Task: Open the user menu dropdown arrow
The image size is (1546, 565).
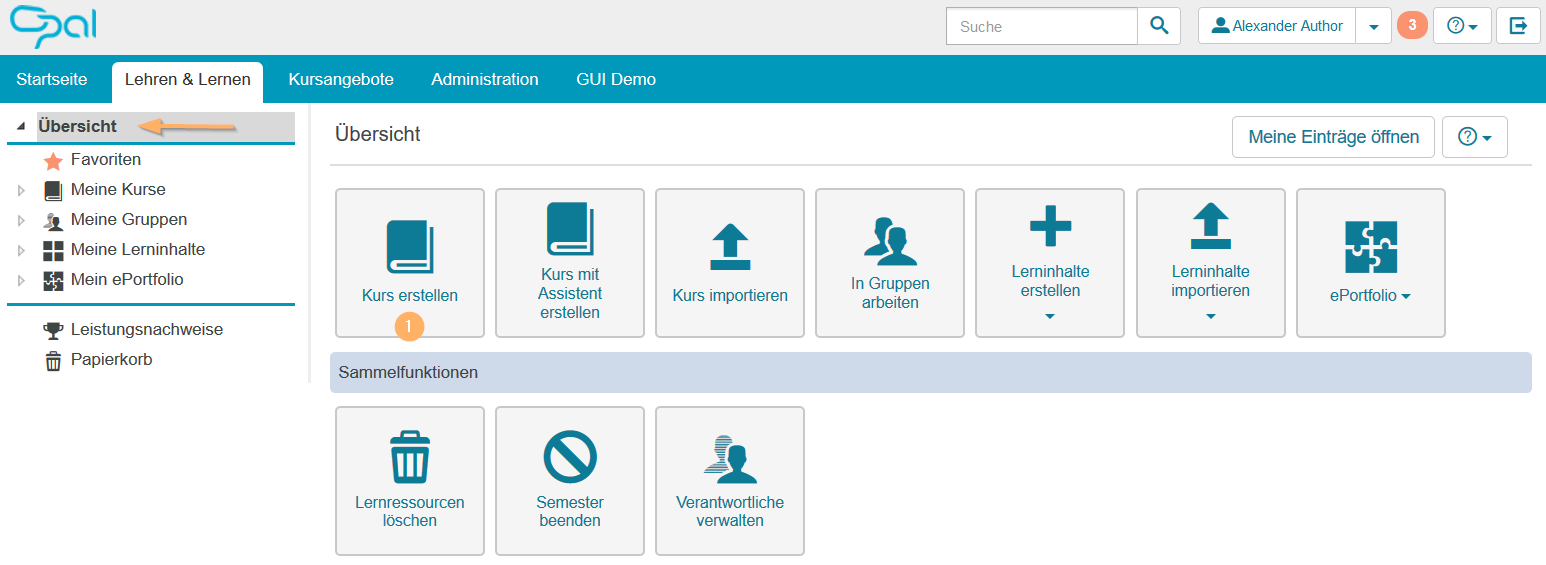Action: (1373, 27)
